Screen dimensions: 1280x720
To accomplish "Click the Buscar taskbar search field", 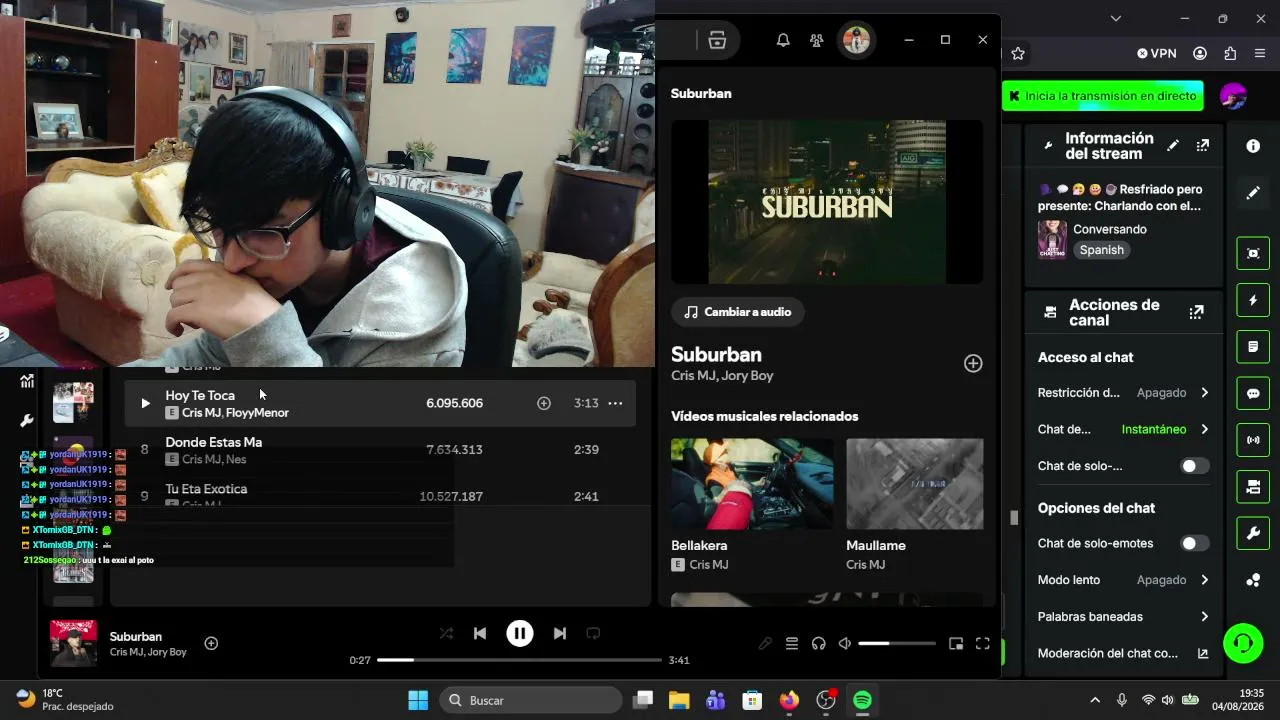I will pos(531,700).
